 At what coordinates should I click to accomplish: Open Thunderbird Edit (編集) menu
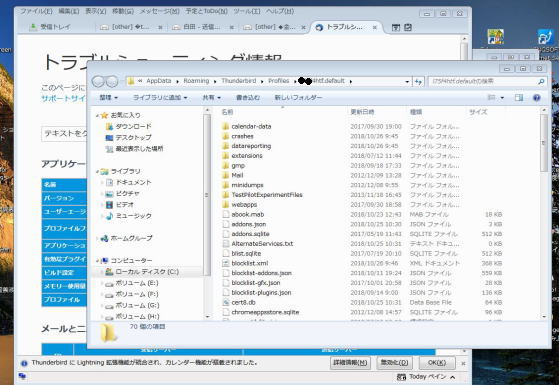point(68,11)
